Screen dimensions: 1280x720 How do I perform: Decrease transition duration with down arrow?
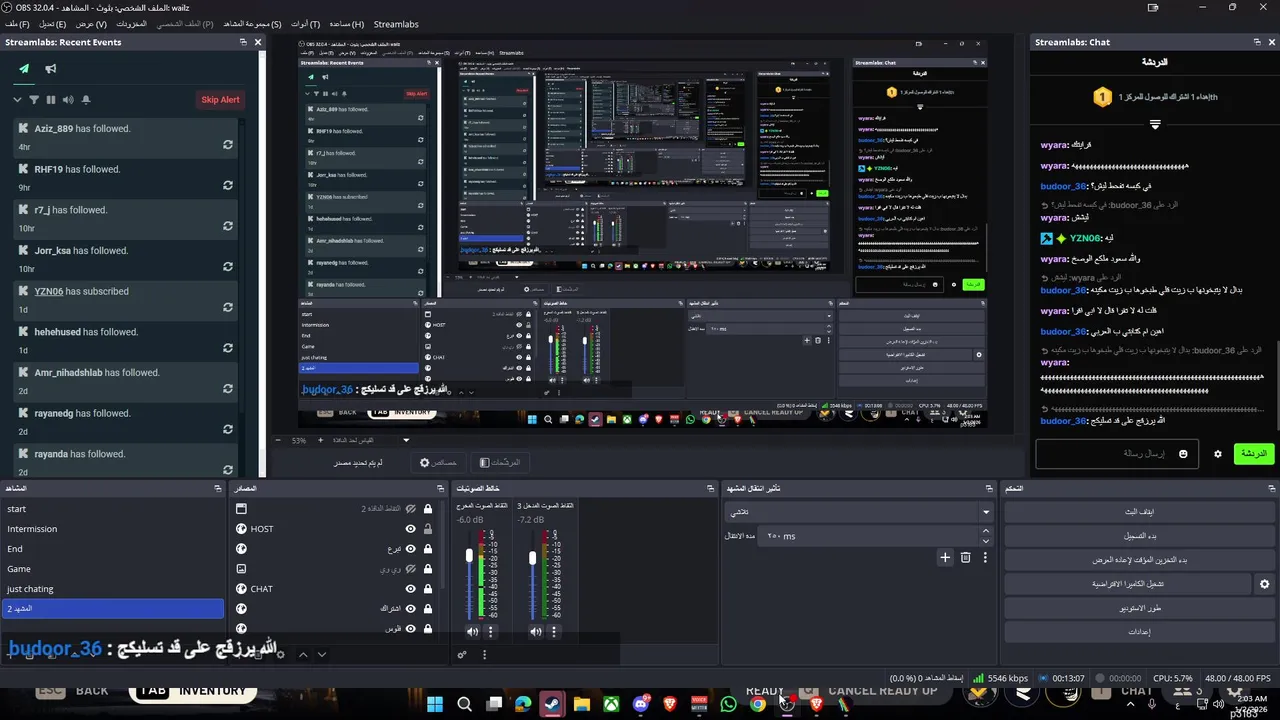pyautogui.click(x=985, y=540)
